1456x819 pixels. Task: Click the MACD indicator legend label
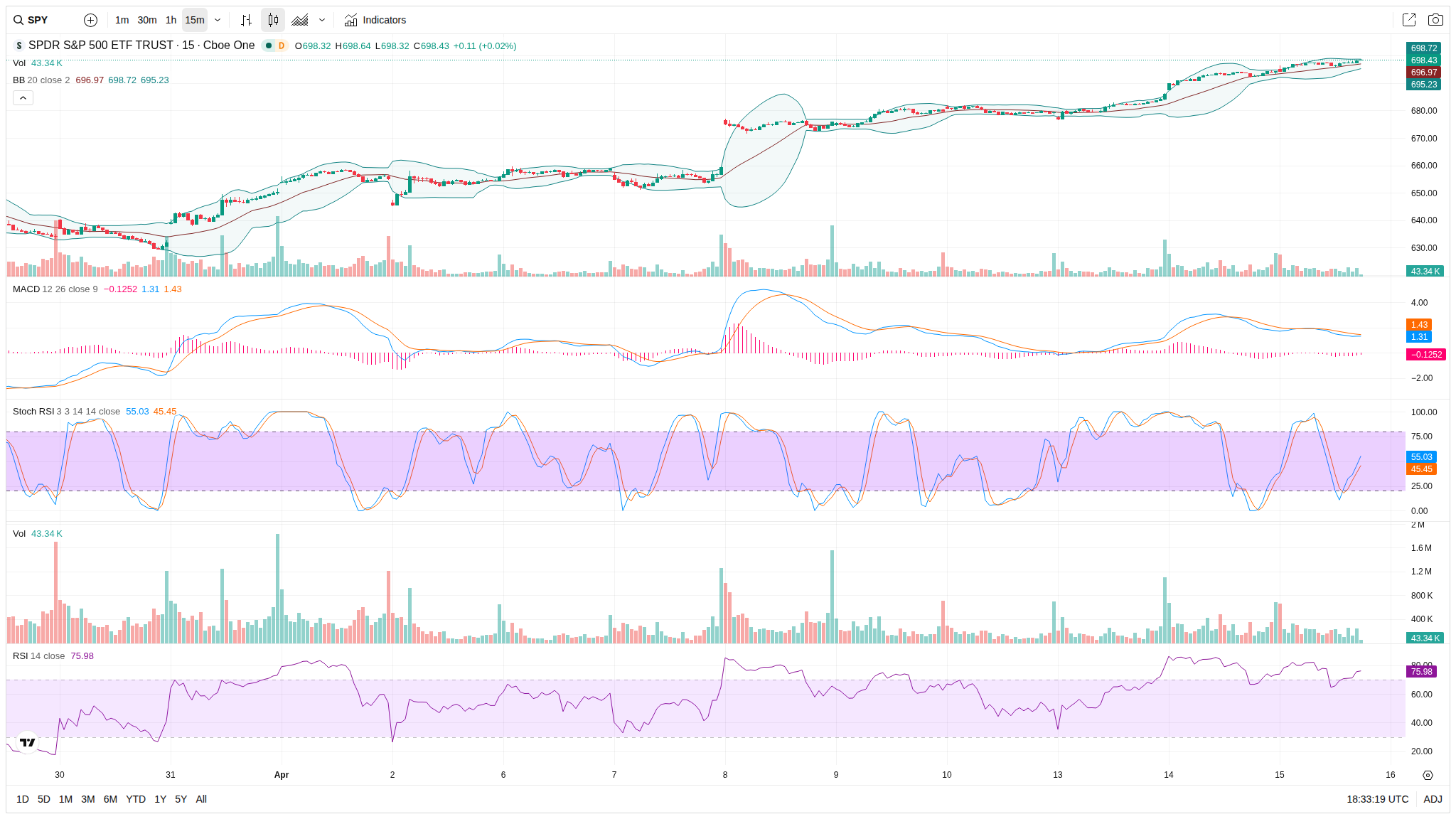[x=26, y=289]
